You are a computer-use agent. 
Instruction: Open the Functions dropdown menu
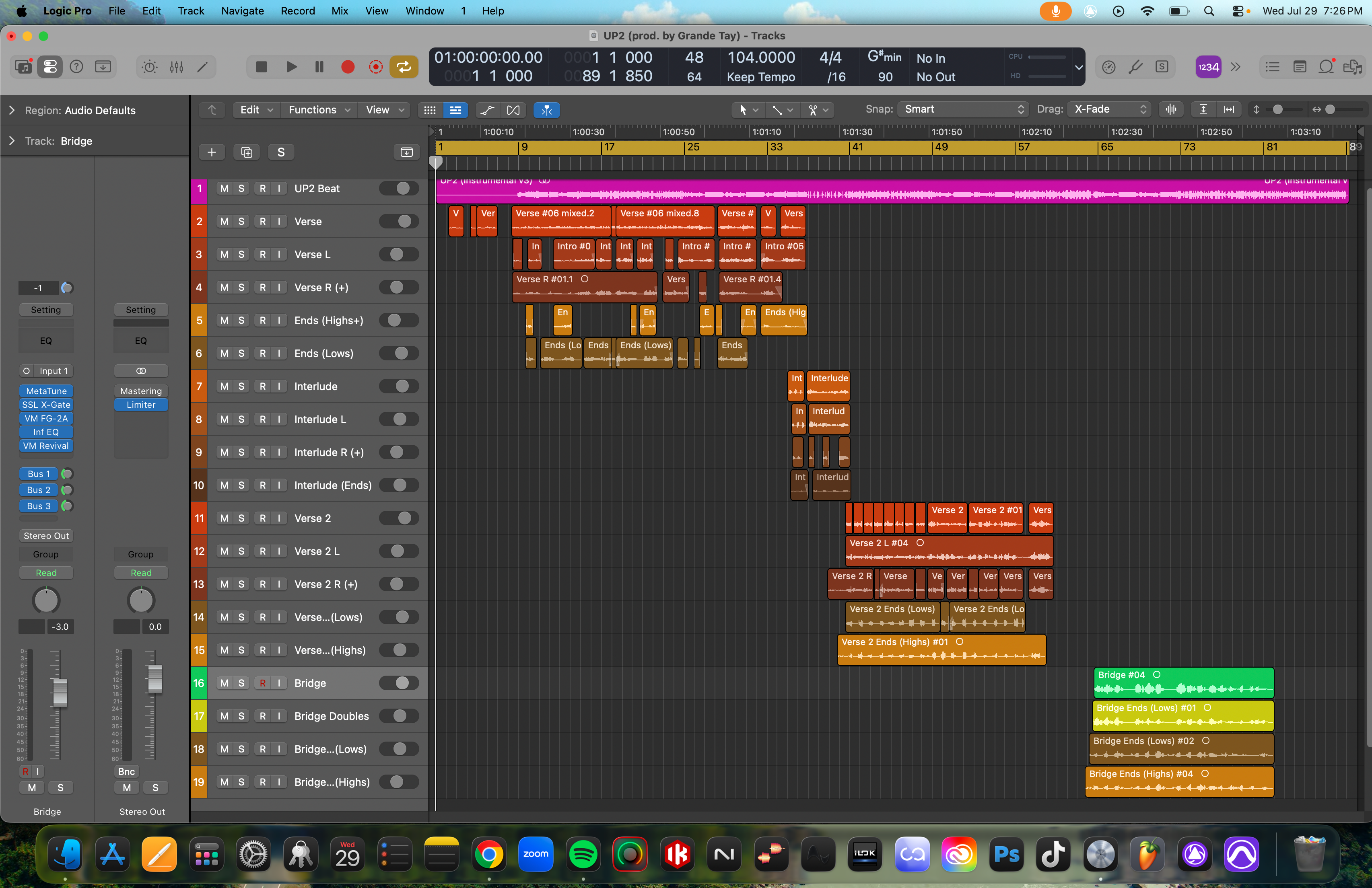click(319, 109)
